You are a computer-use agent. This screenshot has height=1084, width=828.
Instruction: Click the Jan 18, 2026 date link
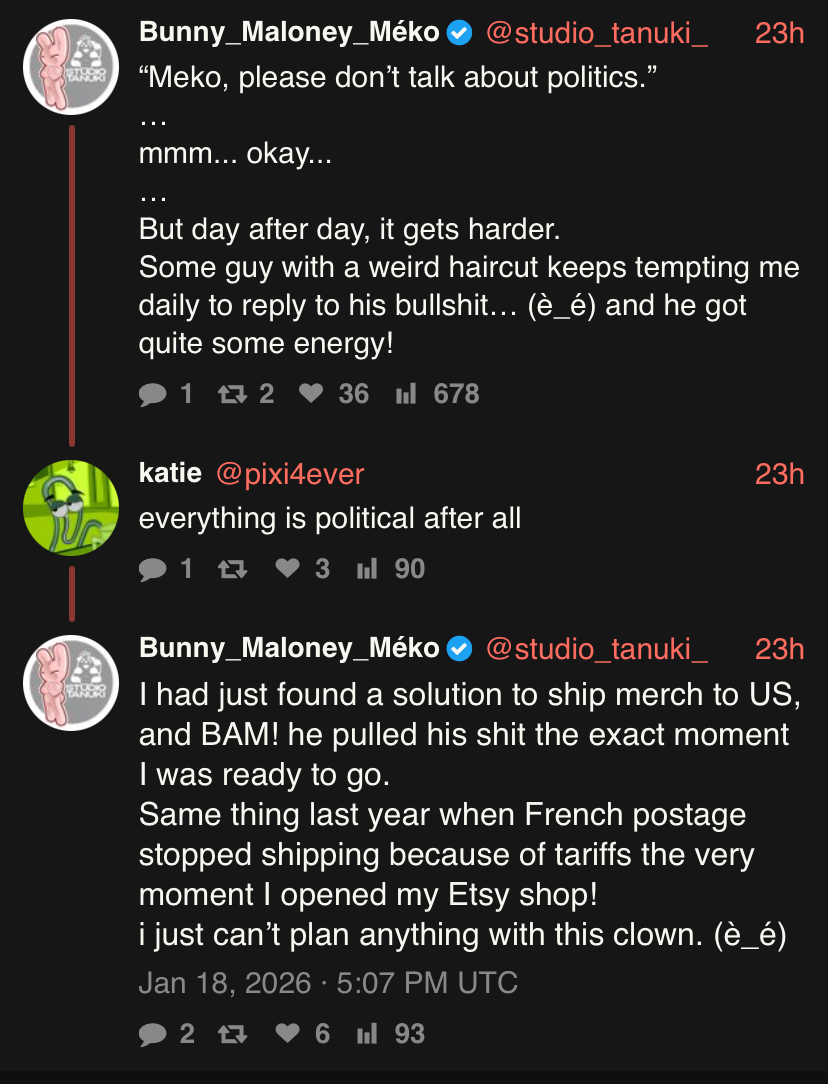point(328,982)
